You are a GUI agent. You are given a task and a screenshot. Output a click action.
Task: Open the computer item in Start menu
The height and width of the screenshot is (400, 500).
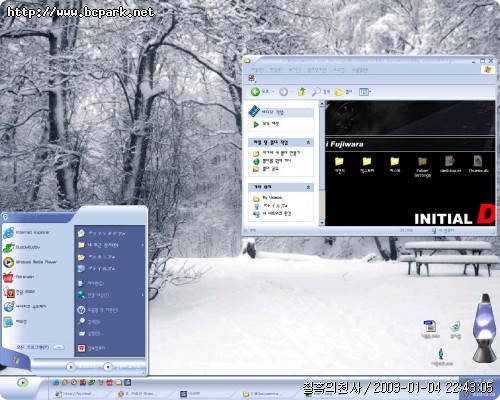[97, 268]
